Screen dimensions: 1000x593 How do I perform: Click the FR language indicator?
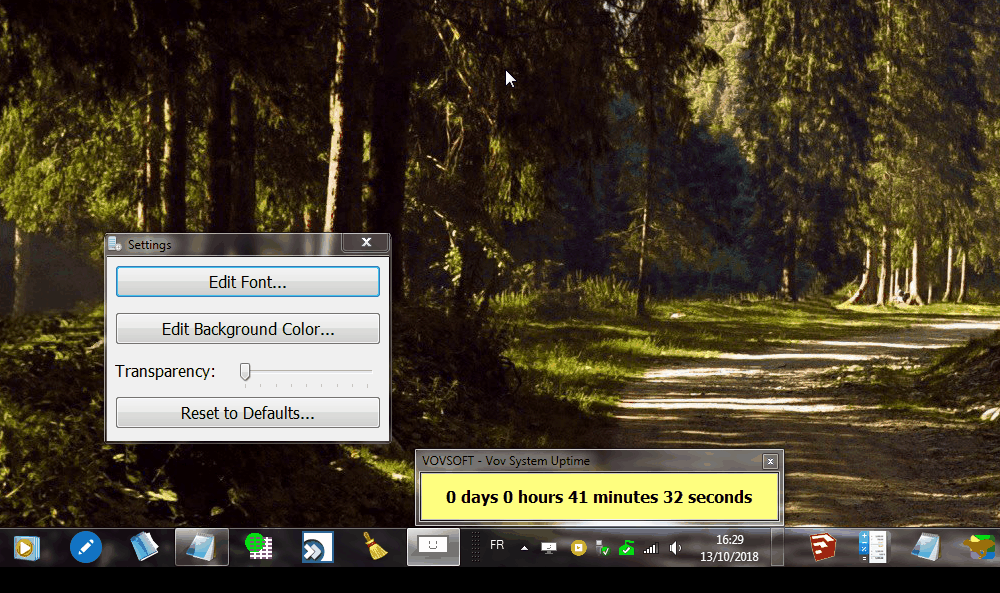click(497, 545)
